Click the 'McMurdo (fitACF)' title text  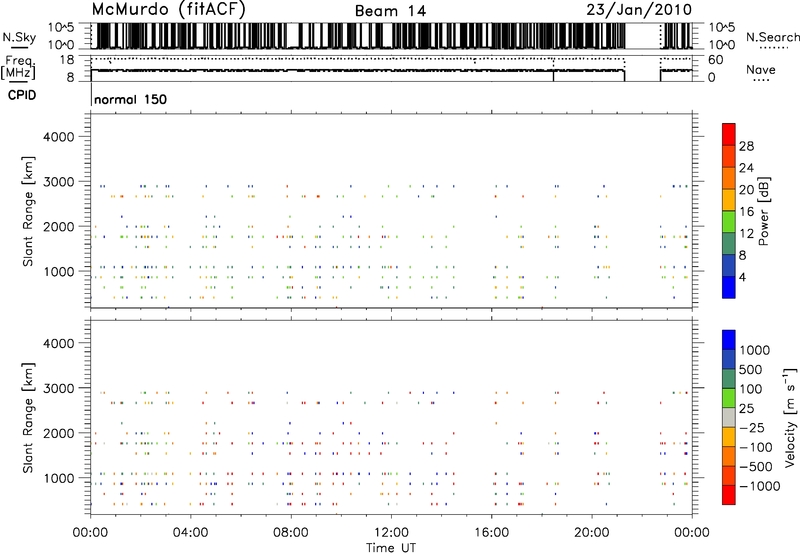(168, 10)
